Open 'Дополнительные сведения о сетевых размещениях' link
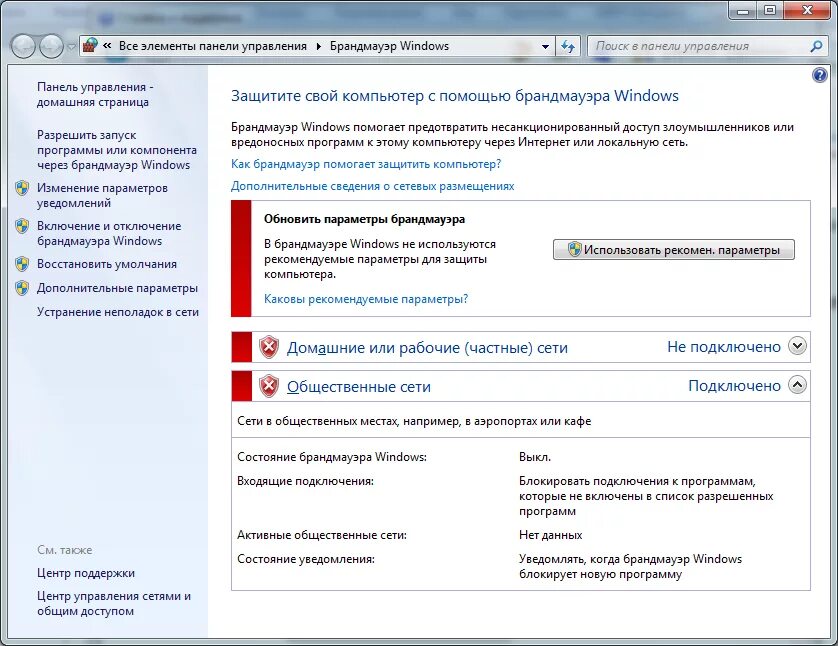838x646 pixels. click(x=373, y=186)
